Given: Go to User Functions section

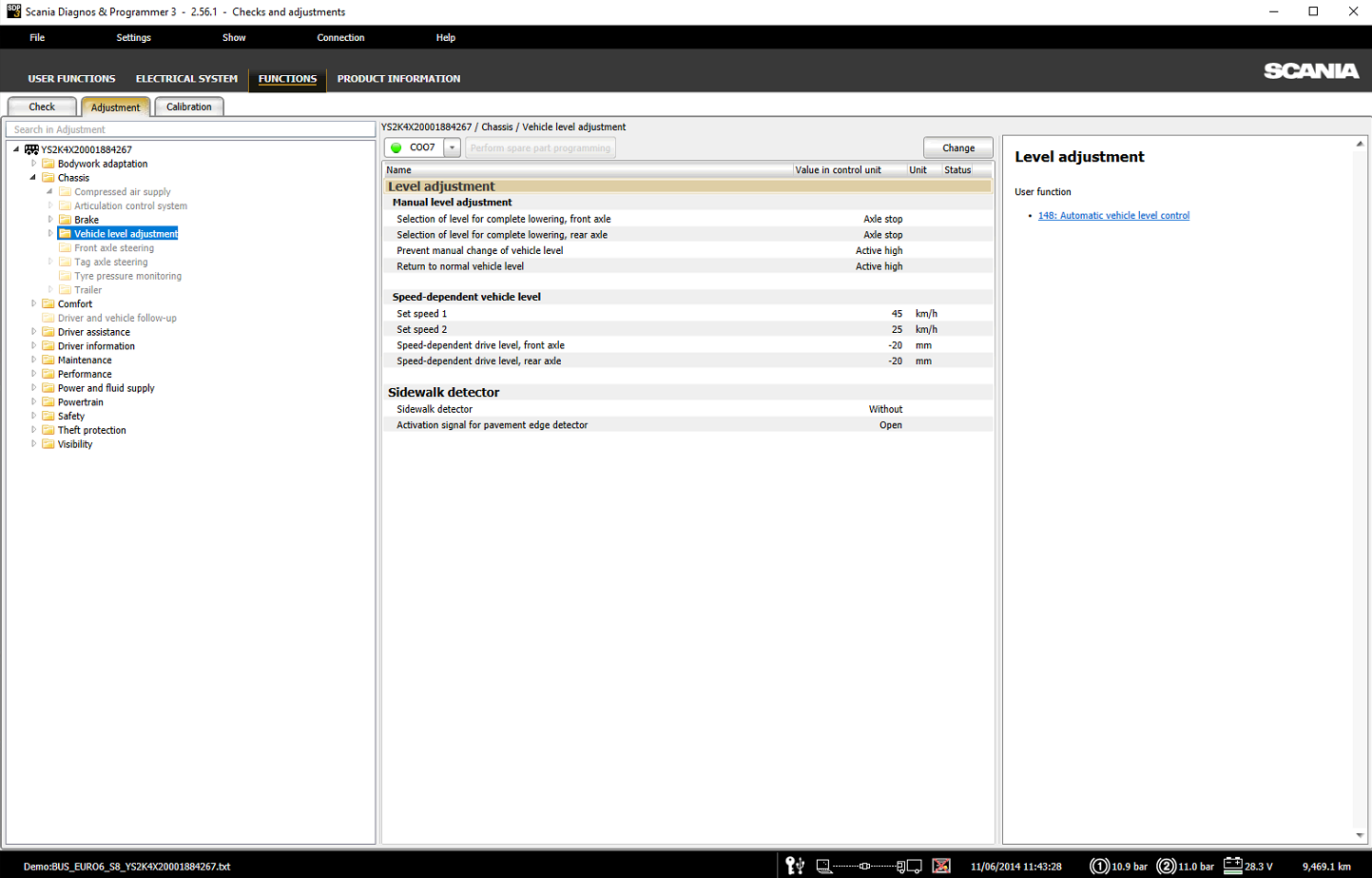Looking at the screenshot, I should pos(71,79).
